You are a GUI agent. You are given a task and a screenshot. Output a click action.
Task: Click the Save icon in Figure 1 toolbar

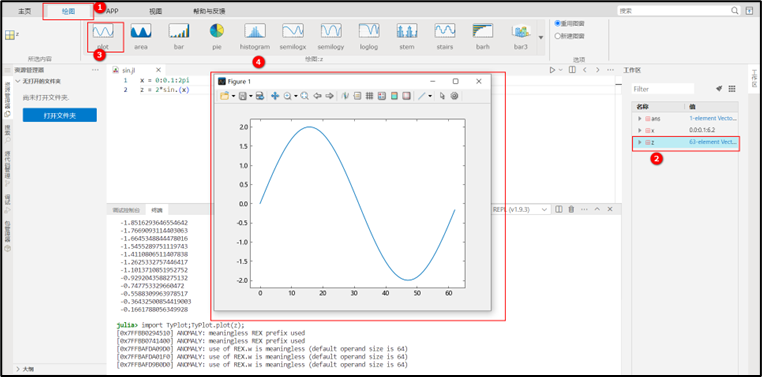[242, 96]
